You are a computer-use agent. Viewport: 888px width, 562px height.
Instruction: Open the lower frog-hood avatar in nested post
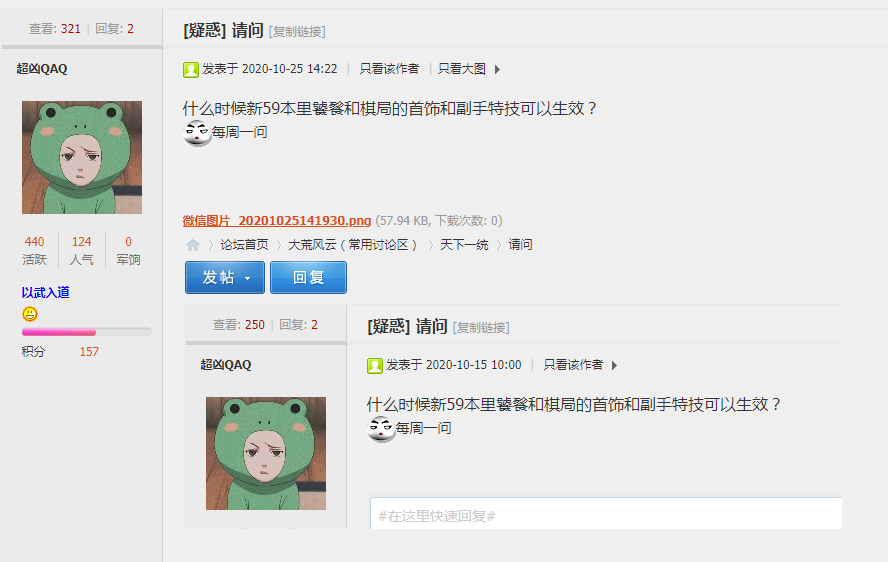[266, 453]
